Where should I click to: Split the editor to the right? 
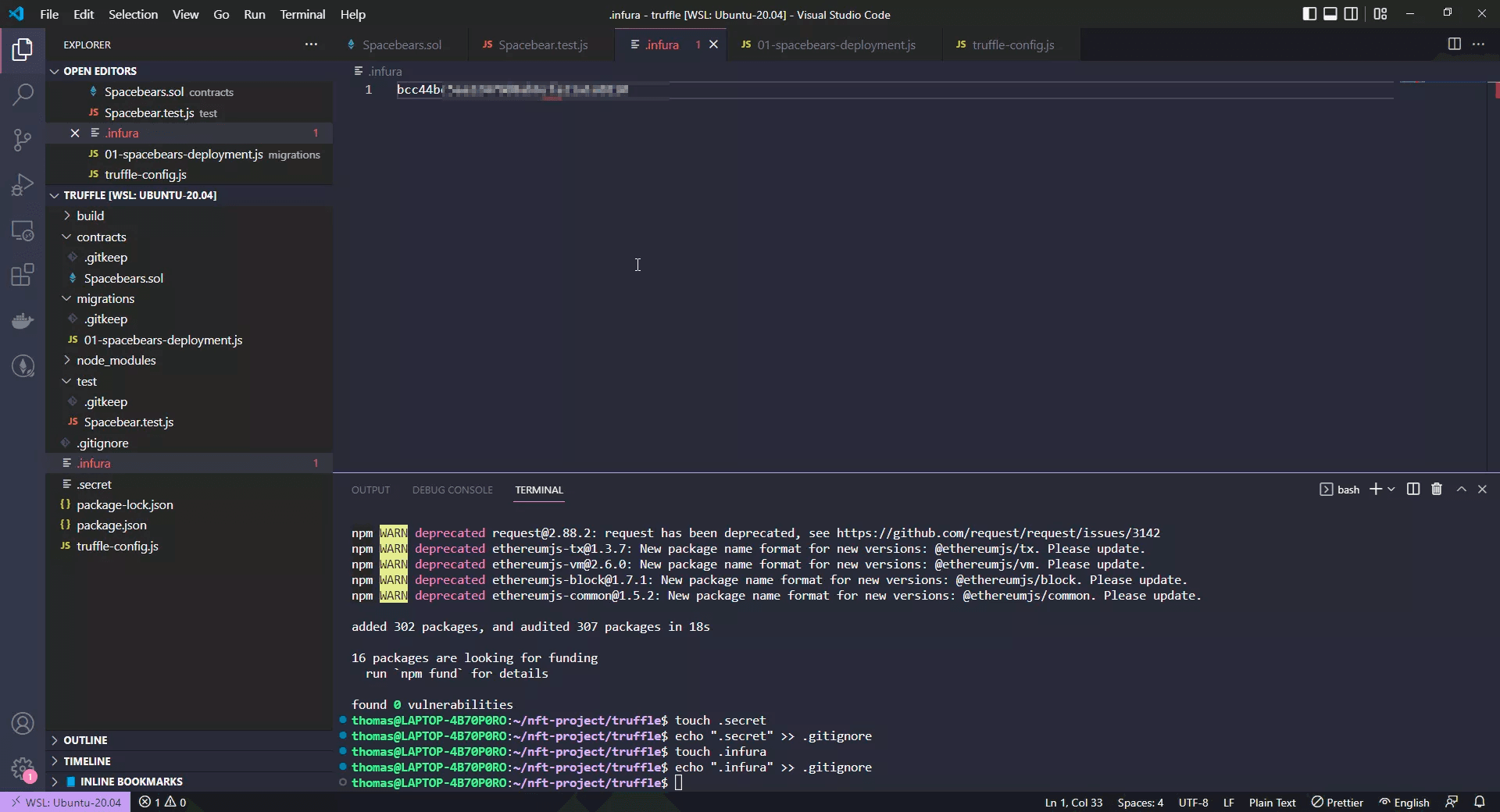(1454, 45)
